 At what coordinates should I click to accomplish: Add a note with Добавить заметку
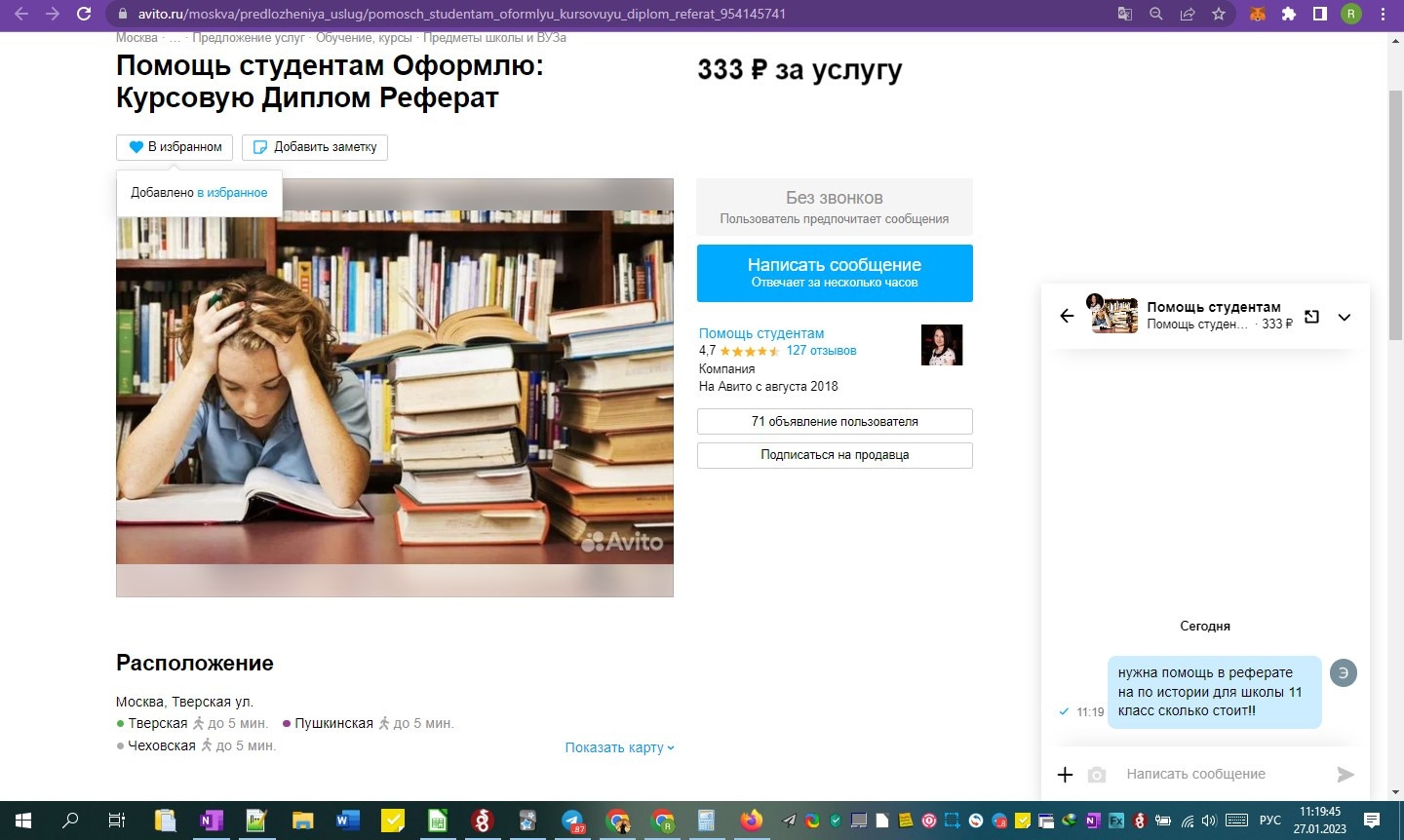coord(315,147)
